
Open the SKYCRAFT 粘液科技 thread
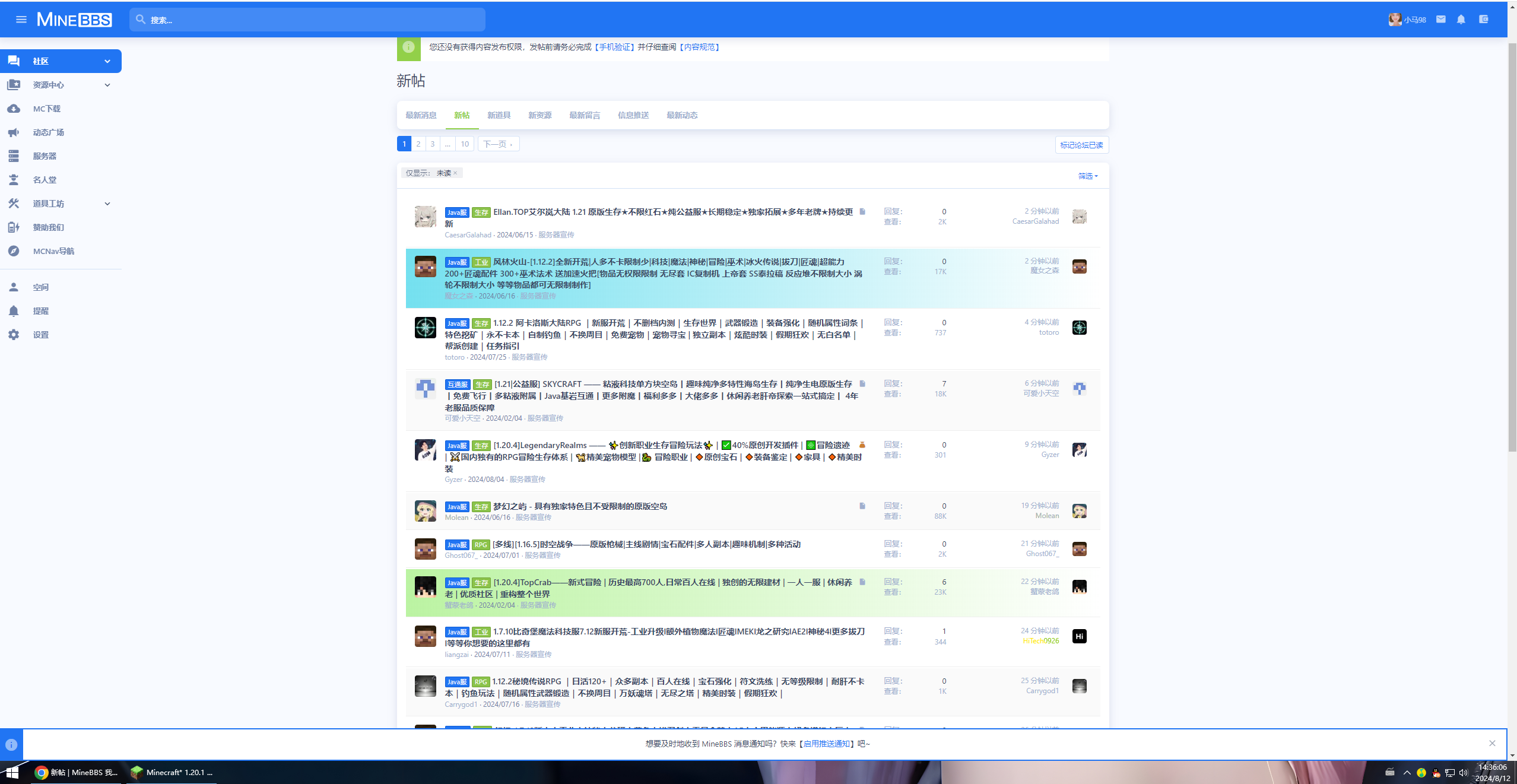pyautogui.click(x=652, y=395)
